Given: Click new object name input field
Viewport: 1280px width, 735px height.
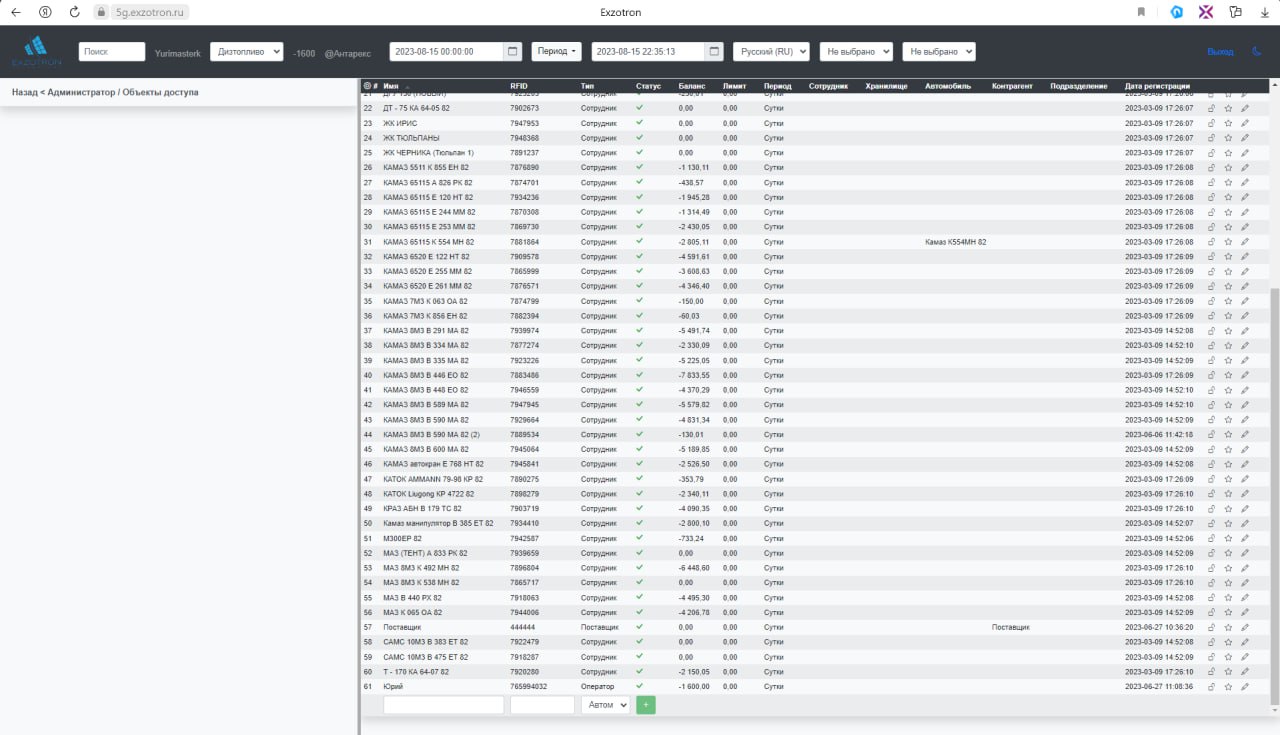Looking at the screenshot, I should [444, 705].
